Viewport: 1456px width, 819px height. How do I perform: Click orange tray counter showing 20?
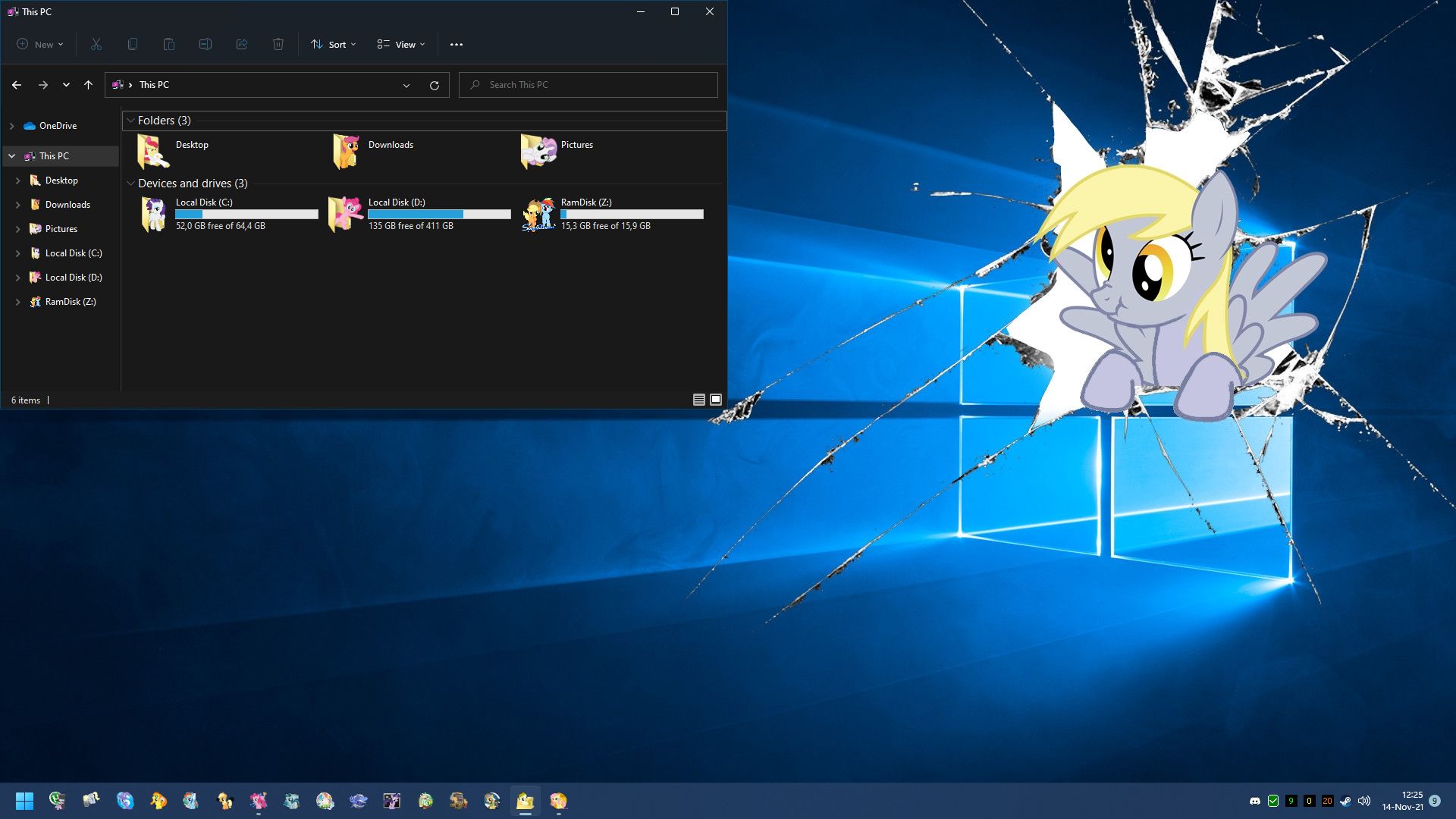[1327, 801]
